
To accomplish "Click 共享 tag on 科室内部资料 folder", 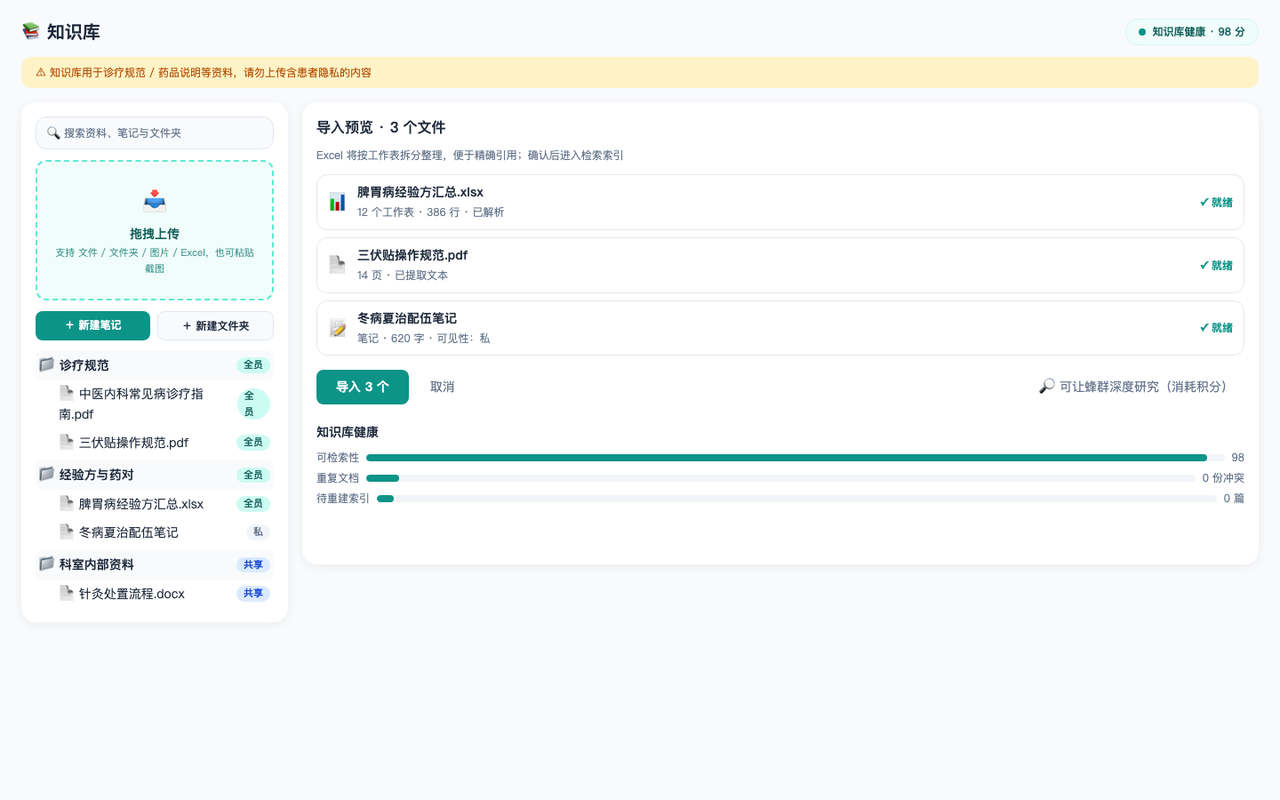I will (x=253, y=565).
